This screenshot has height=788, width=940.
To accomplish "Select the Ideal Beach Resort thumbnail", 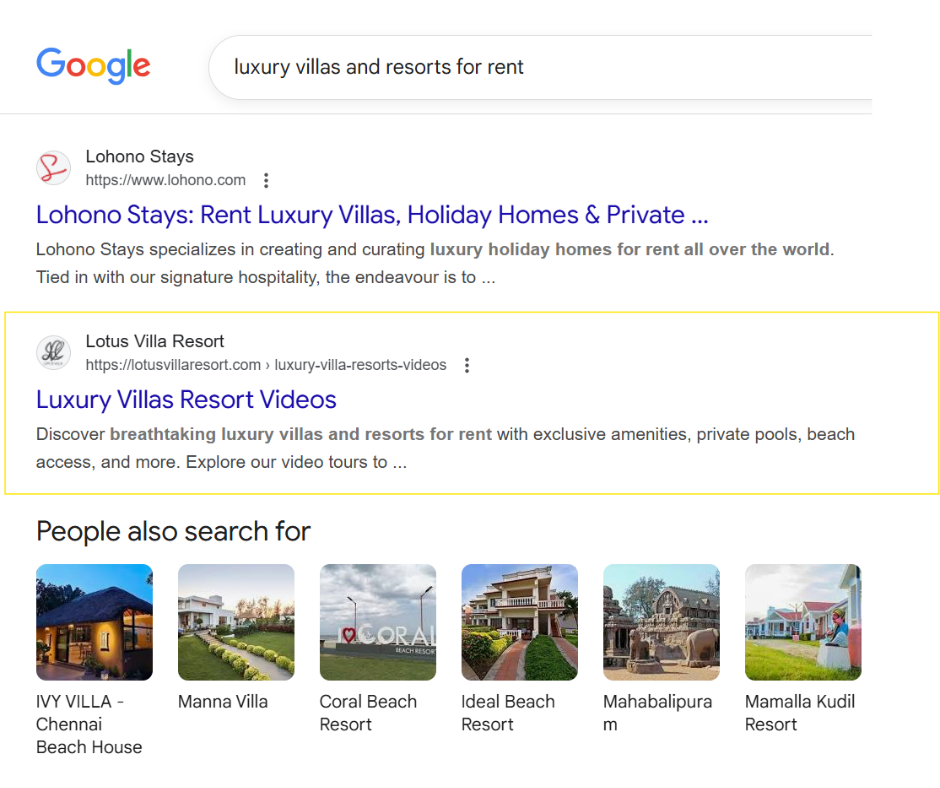I will [x=519, y=622].
